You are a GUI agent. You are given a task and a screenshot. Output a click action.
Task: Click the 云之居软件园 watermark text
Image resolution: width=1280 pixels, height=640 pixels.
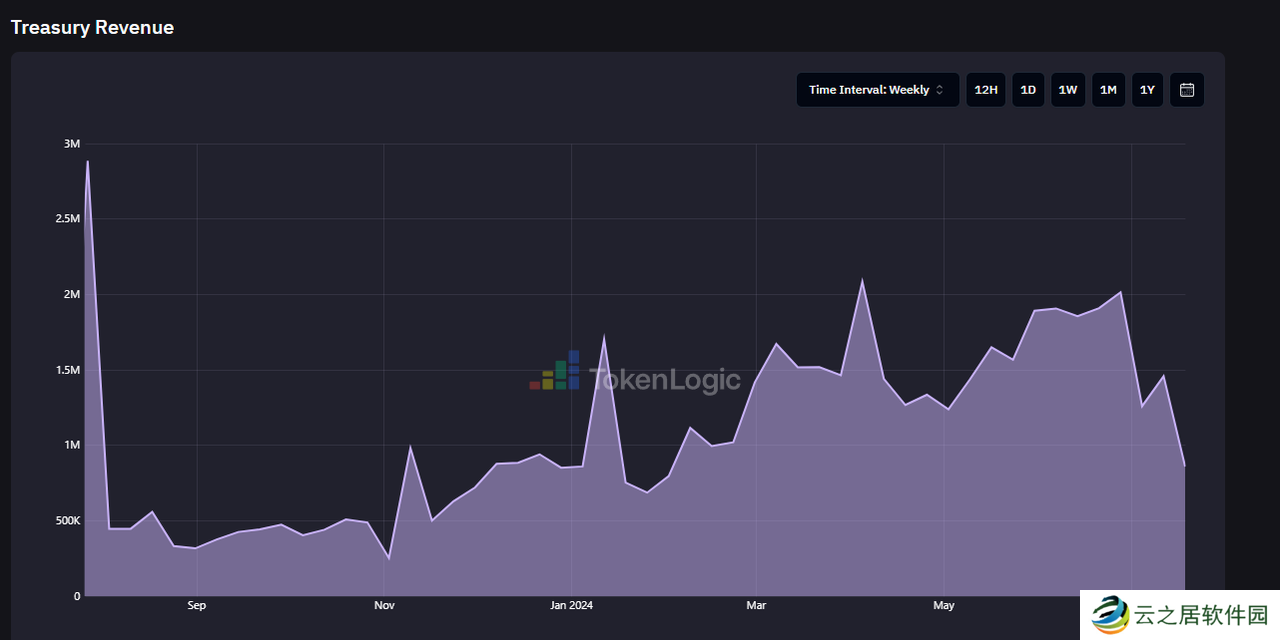point(1201,615)
